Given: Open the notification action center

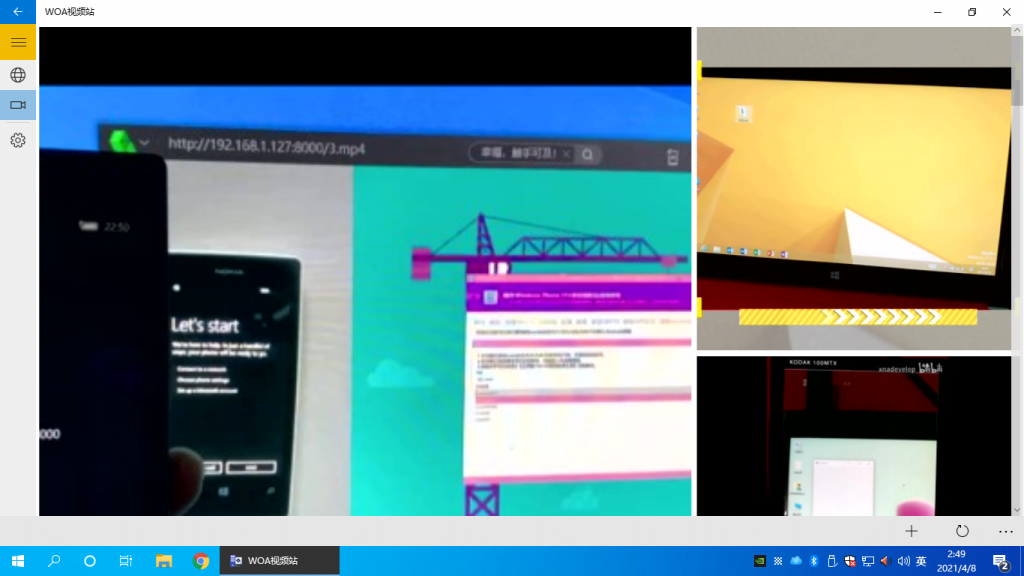Looking at the screenshot, I should (1000, 561).
